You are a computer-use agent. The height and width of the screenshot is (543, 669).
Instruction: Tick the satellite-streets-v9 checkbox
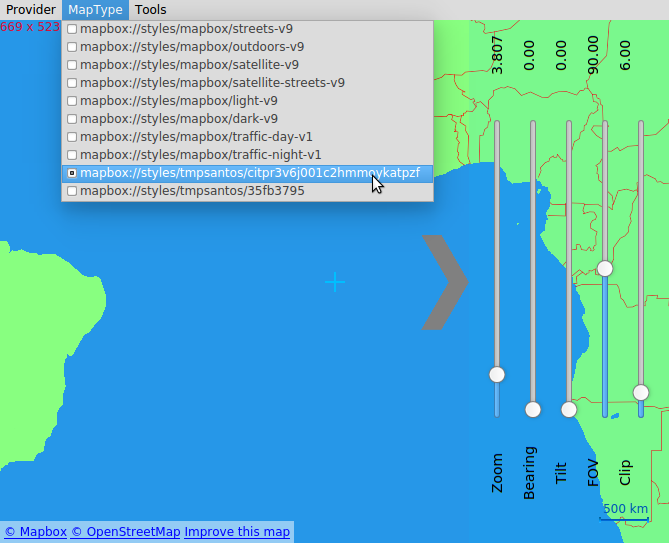(x=72, y=83)
